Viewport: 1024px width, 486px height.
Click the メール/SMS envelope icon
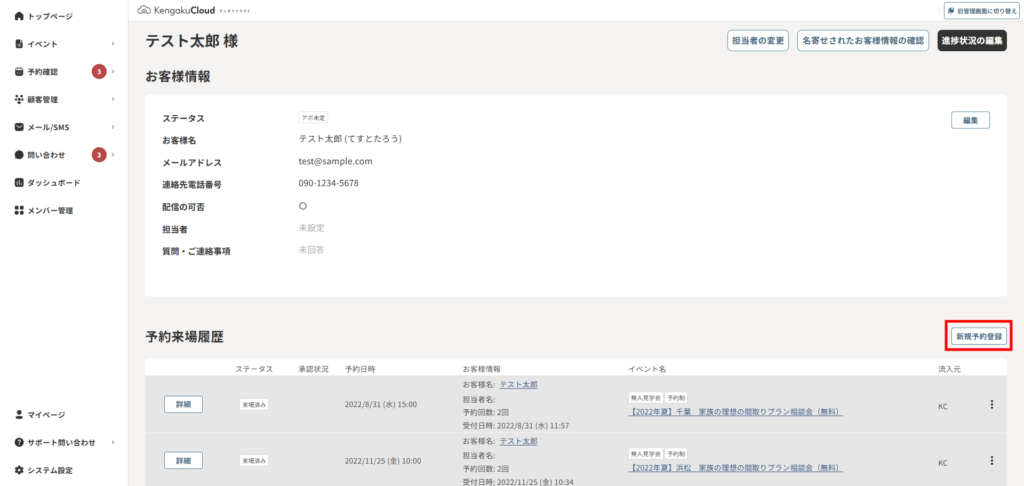[x=19, y=127]
